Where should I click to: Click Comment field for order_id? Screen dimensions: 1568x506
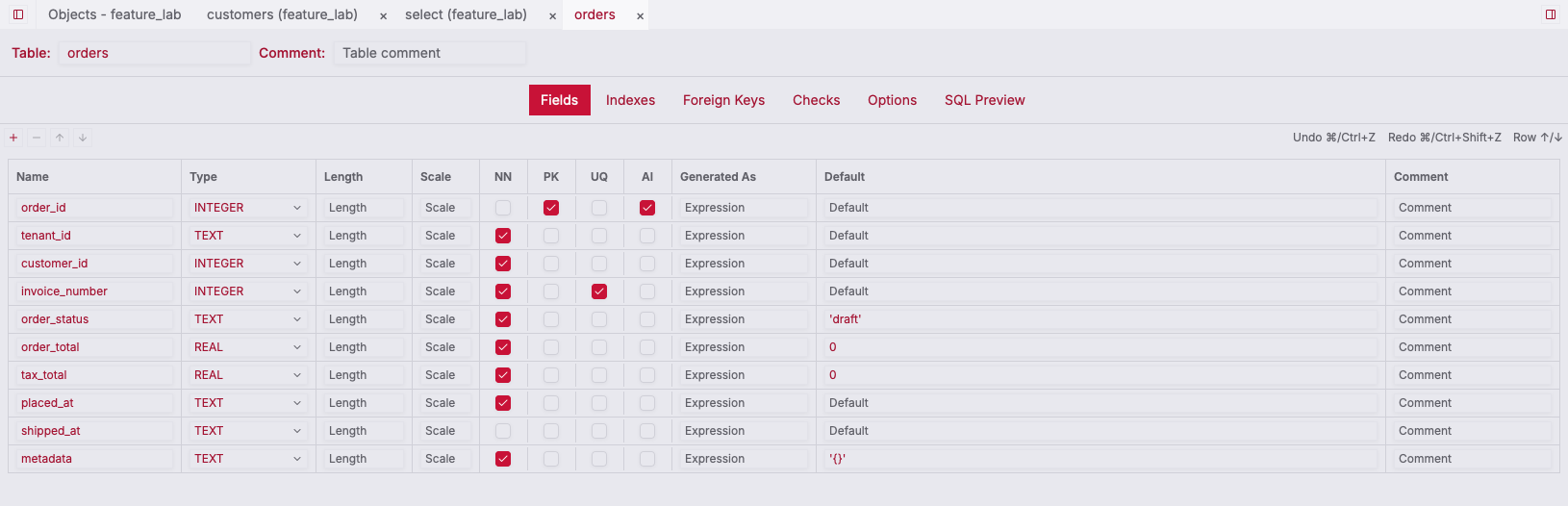1472,208
